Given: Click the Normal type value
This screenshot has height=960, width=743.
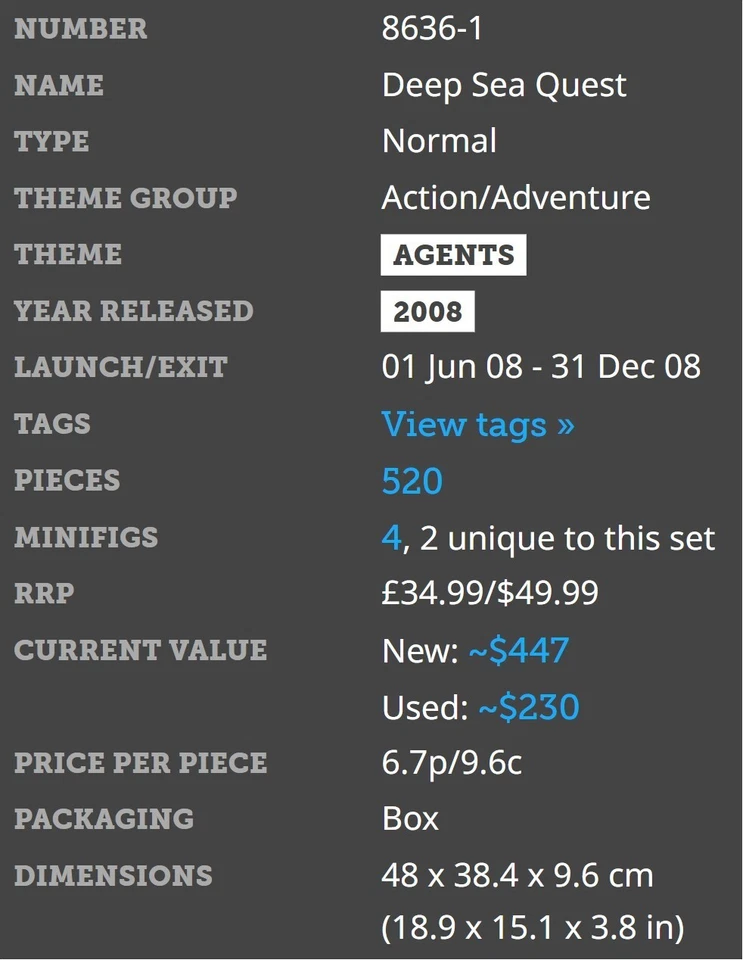Looking at the screenshot, I should tap(439, 141).
